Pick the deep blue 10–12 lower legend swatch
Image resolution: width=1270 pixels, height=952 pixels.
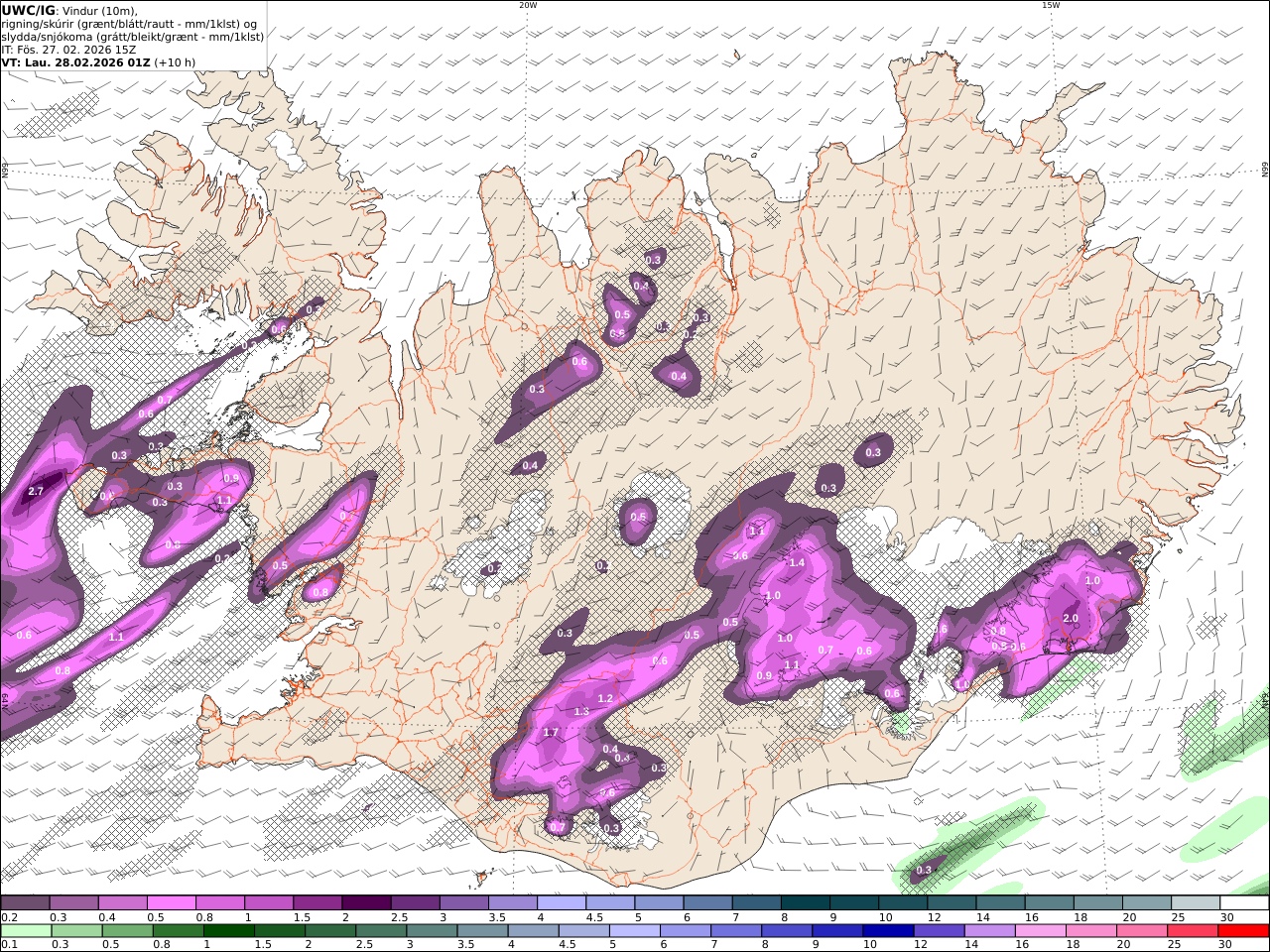coord(887,931)
